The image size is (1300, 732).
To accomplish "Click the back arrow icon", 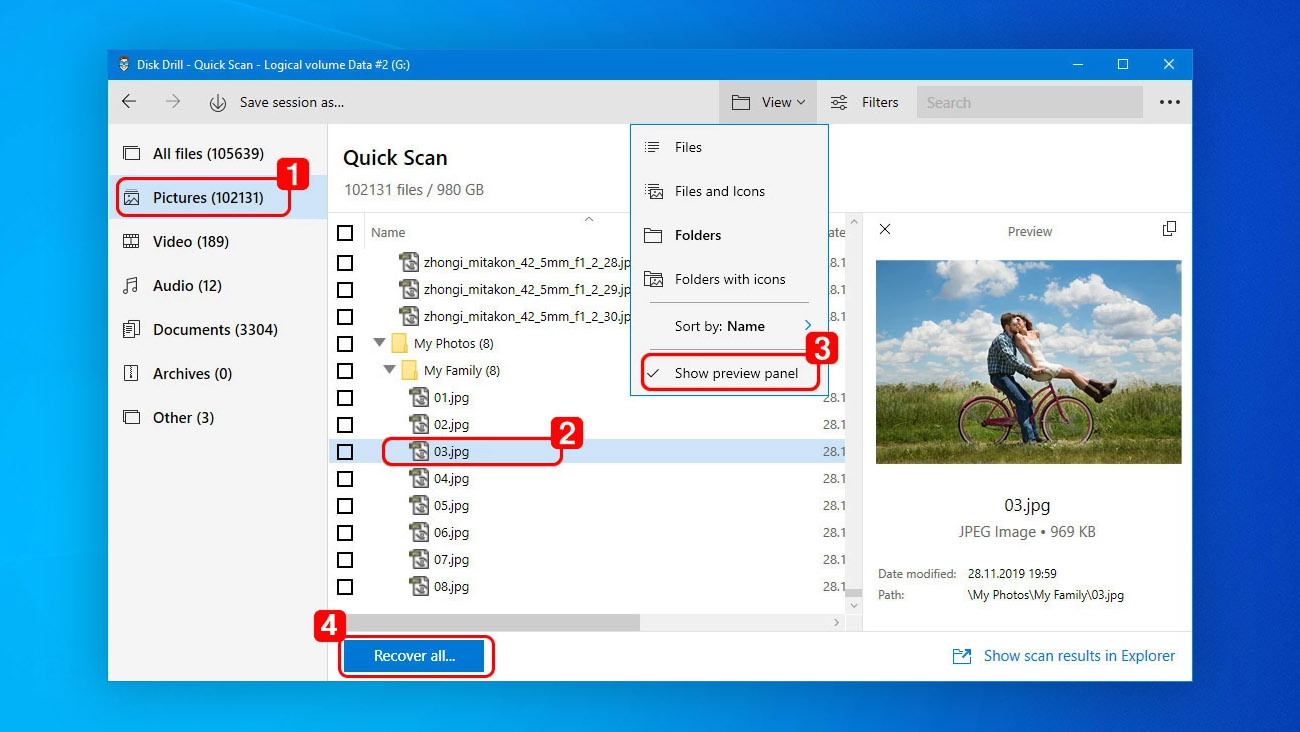I will 128,102.
